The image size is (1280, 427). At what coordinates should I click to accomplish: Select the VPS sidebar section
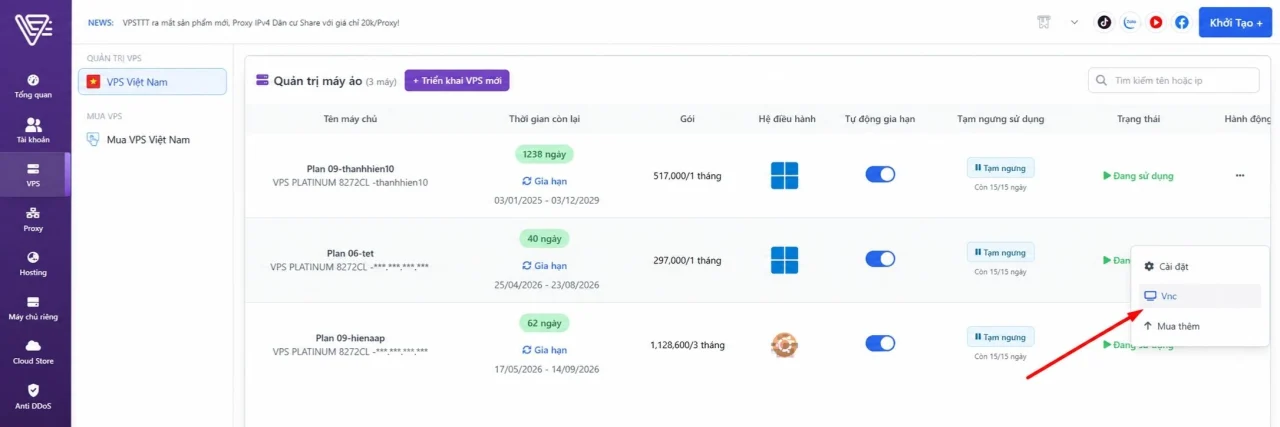pyautogui.click(x=33, y=175)
